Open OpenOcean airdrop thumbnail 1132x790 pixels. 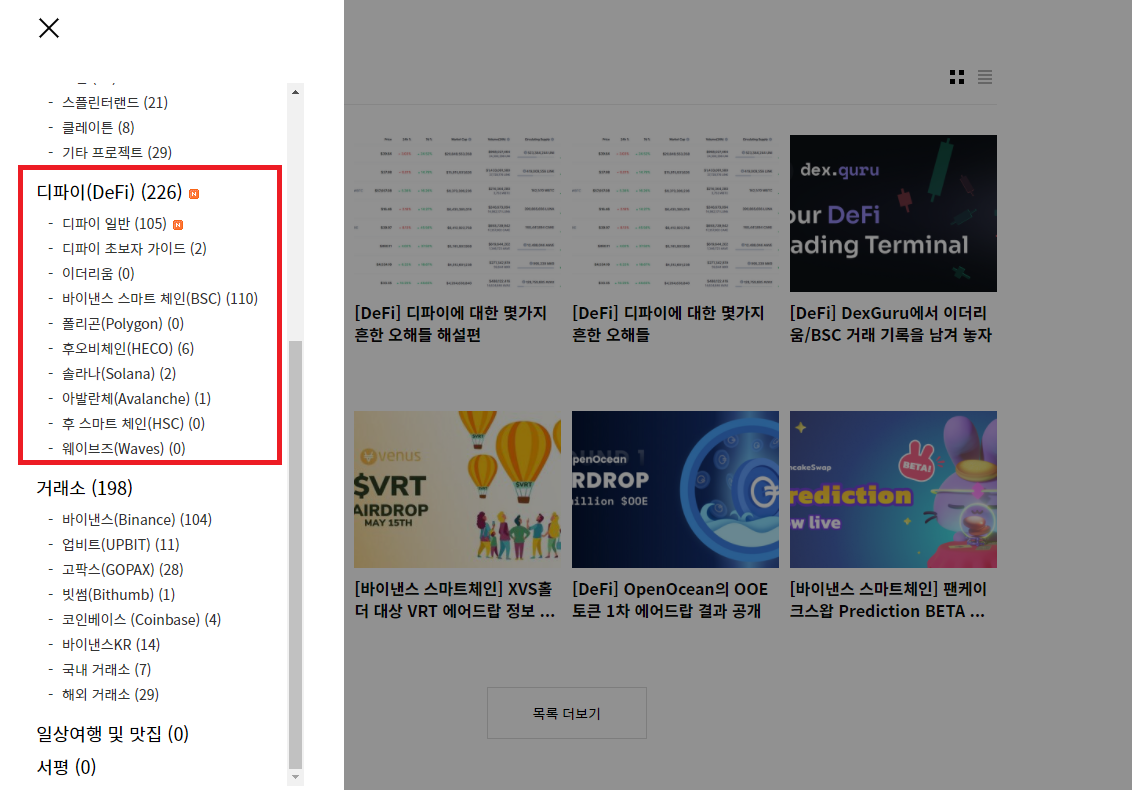point(675,490)
